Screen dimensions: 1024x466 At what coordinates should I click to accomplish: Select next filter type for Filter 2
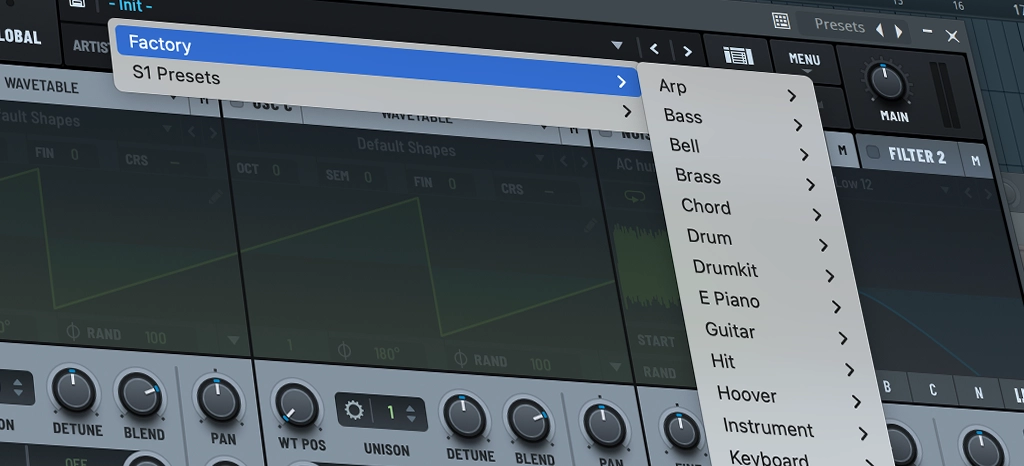(x=990, y=193)
